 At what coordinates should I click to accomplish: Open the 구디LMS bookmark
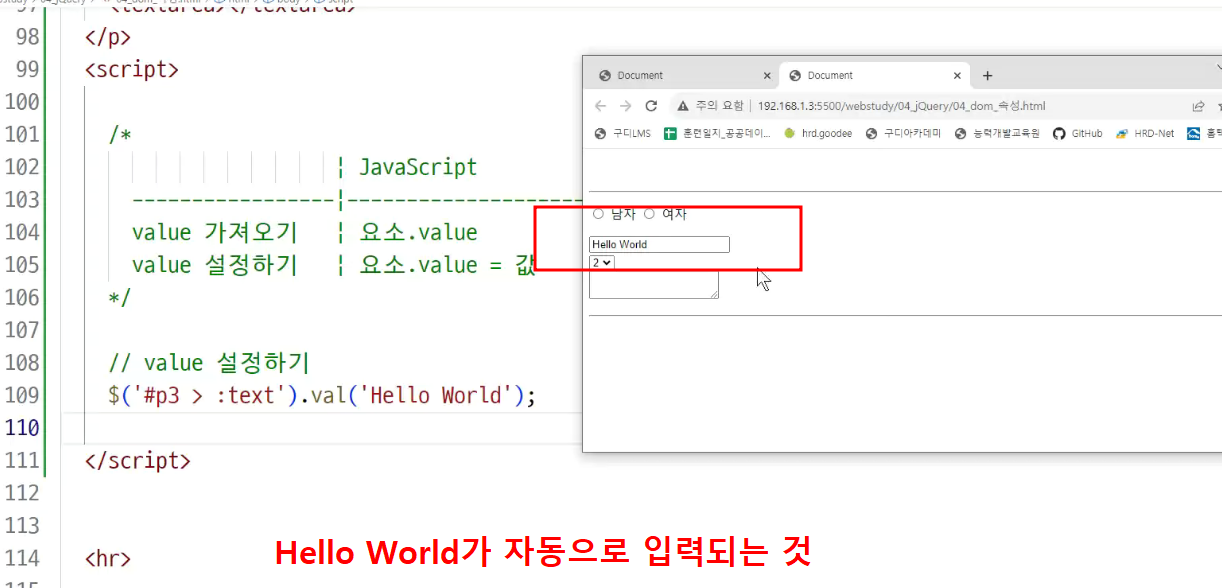[x=622, y=134]
